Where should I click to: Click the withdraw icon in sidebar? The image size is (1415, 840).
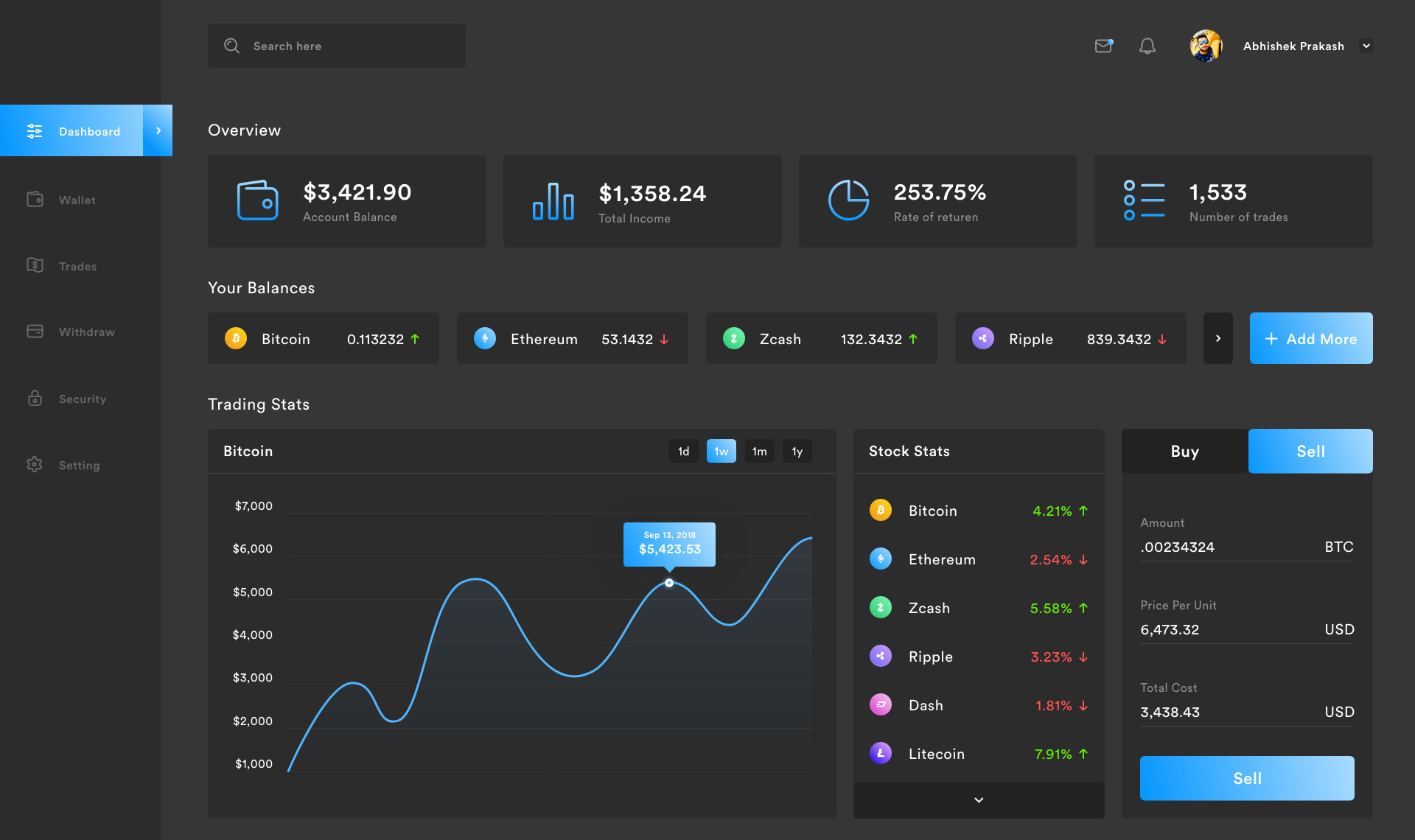(34, 331)
